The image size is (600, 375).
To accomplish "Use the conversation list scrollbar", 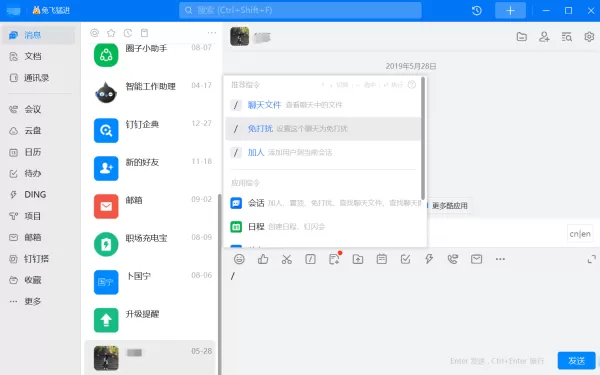I will click(220, 284).
